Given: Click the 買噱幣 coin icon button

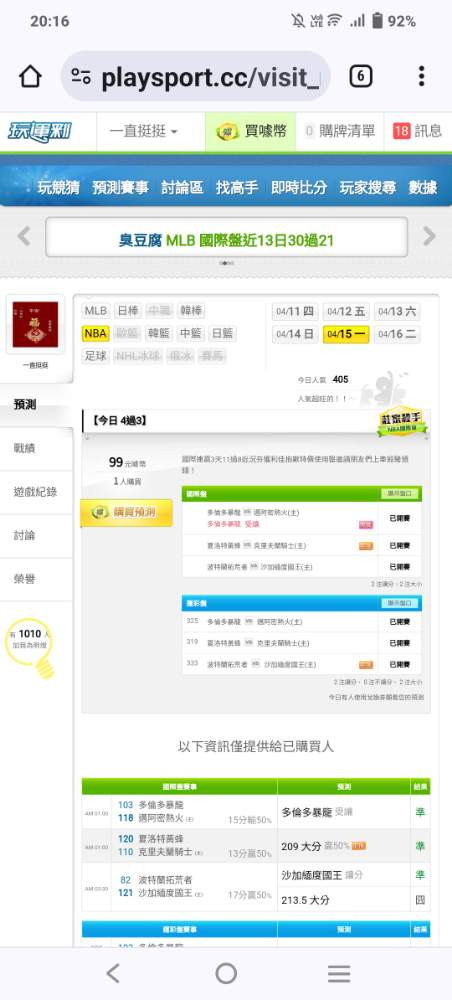Looking at the screenshot, I should 251,131.
